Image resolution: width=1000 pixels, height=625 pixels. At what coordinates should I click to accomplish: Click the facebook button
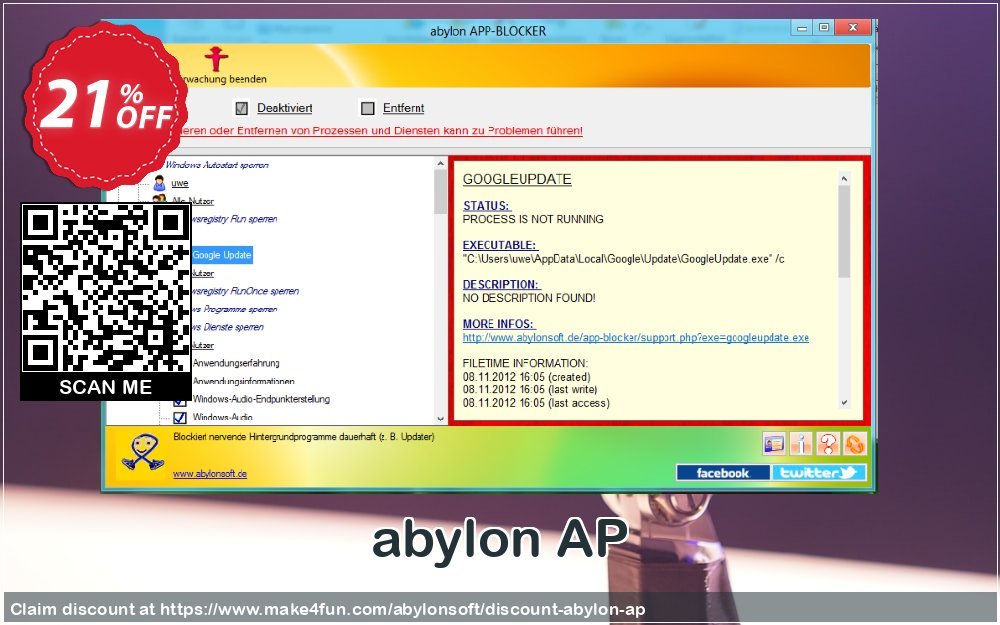pos(723,473)
